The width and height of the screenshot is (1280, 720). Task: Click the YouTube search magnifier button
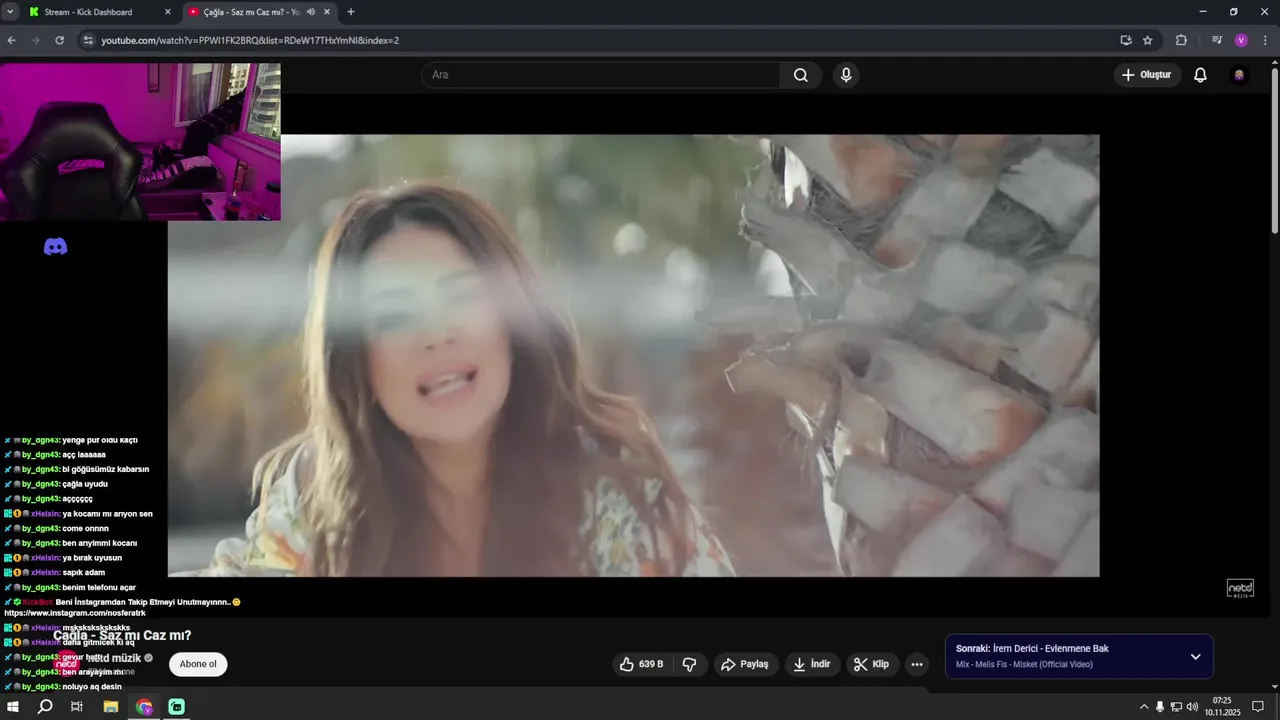[x=800, y=75]
